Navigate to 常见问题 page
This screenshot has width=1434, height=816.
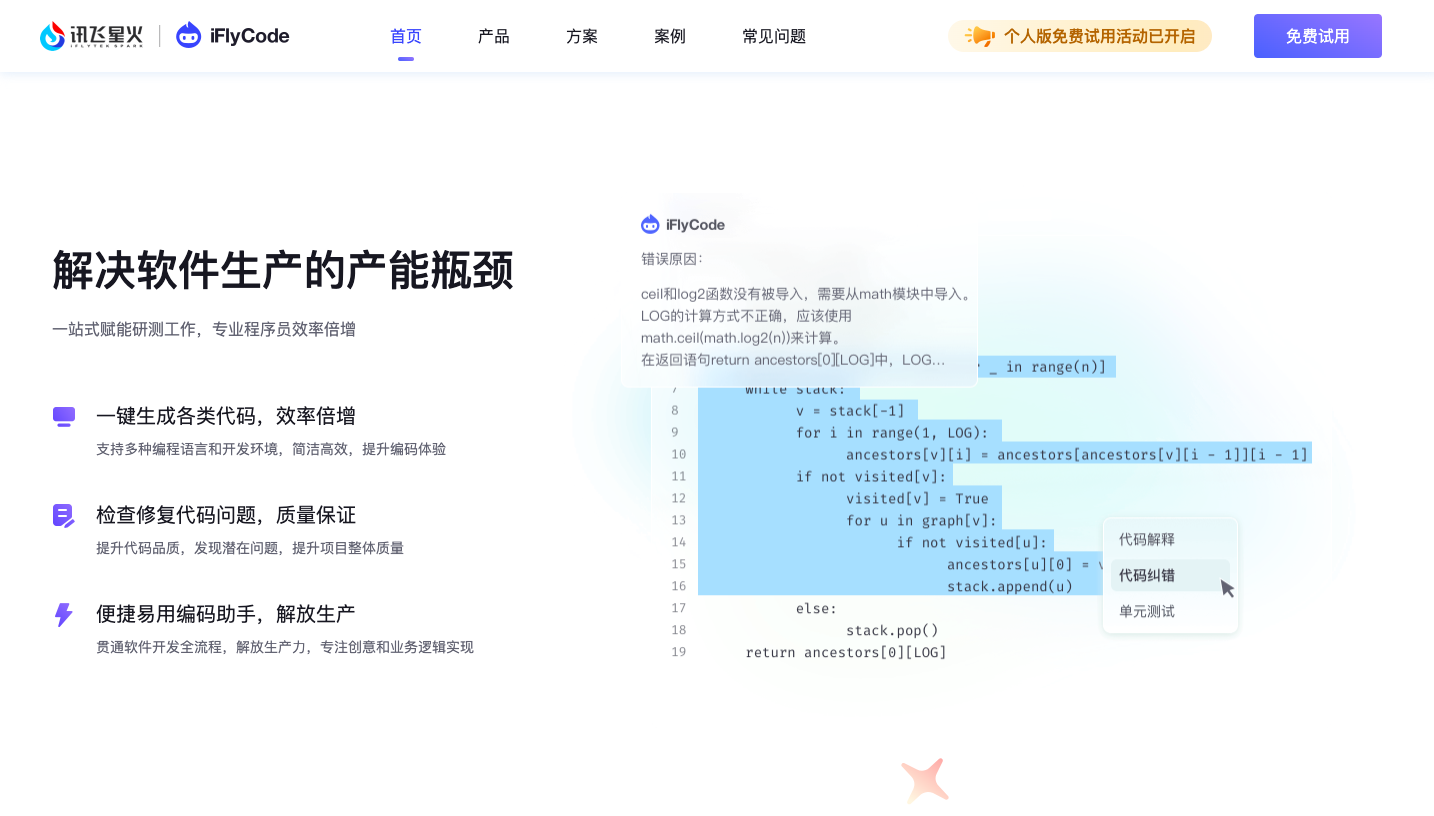tap(773, 36)
